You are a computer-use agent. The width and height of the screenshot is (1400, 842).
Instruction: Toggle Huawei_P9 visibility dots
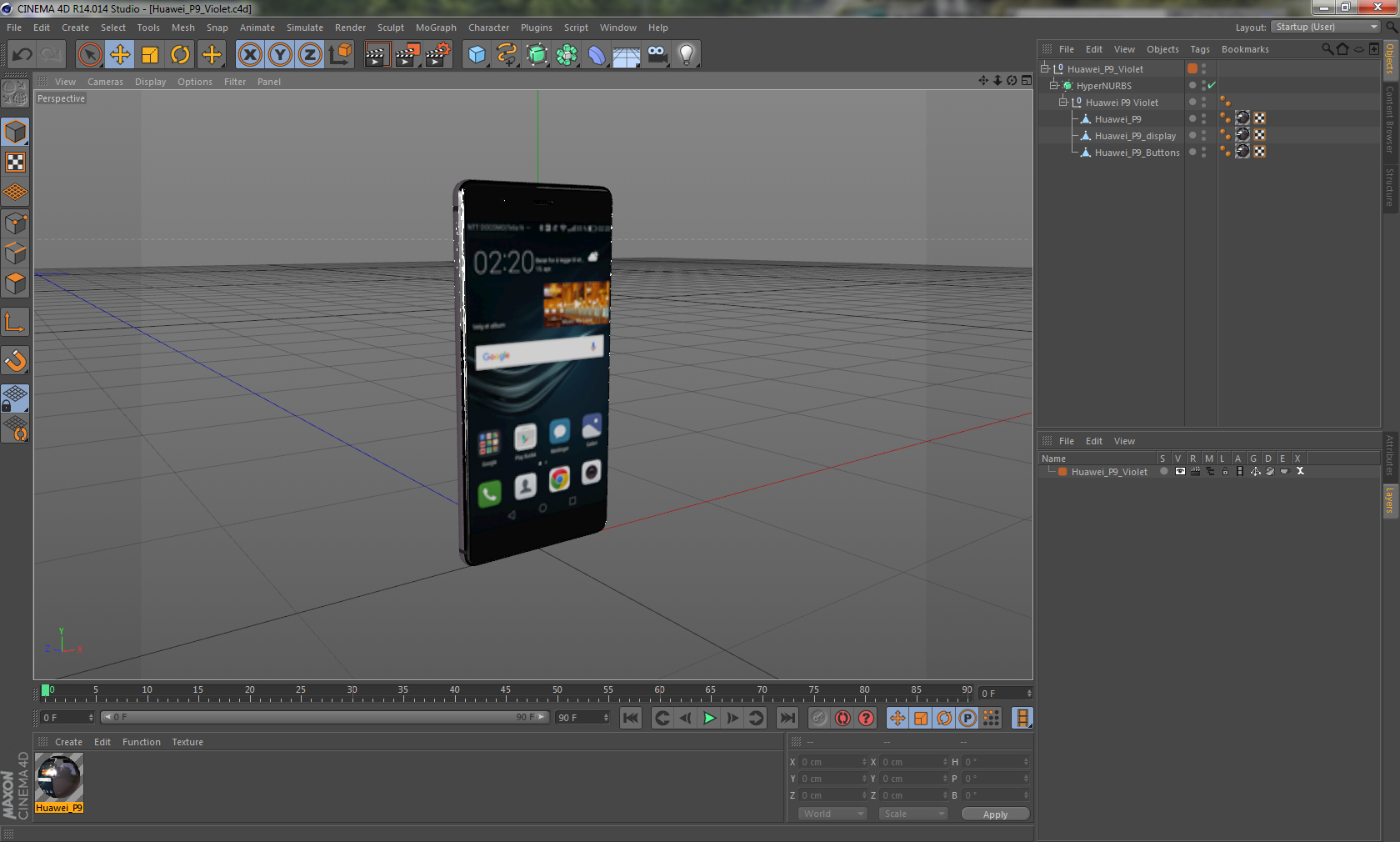click(x=1203, y=118)
